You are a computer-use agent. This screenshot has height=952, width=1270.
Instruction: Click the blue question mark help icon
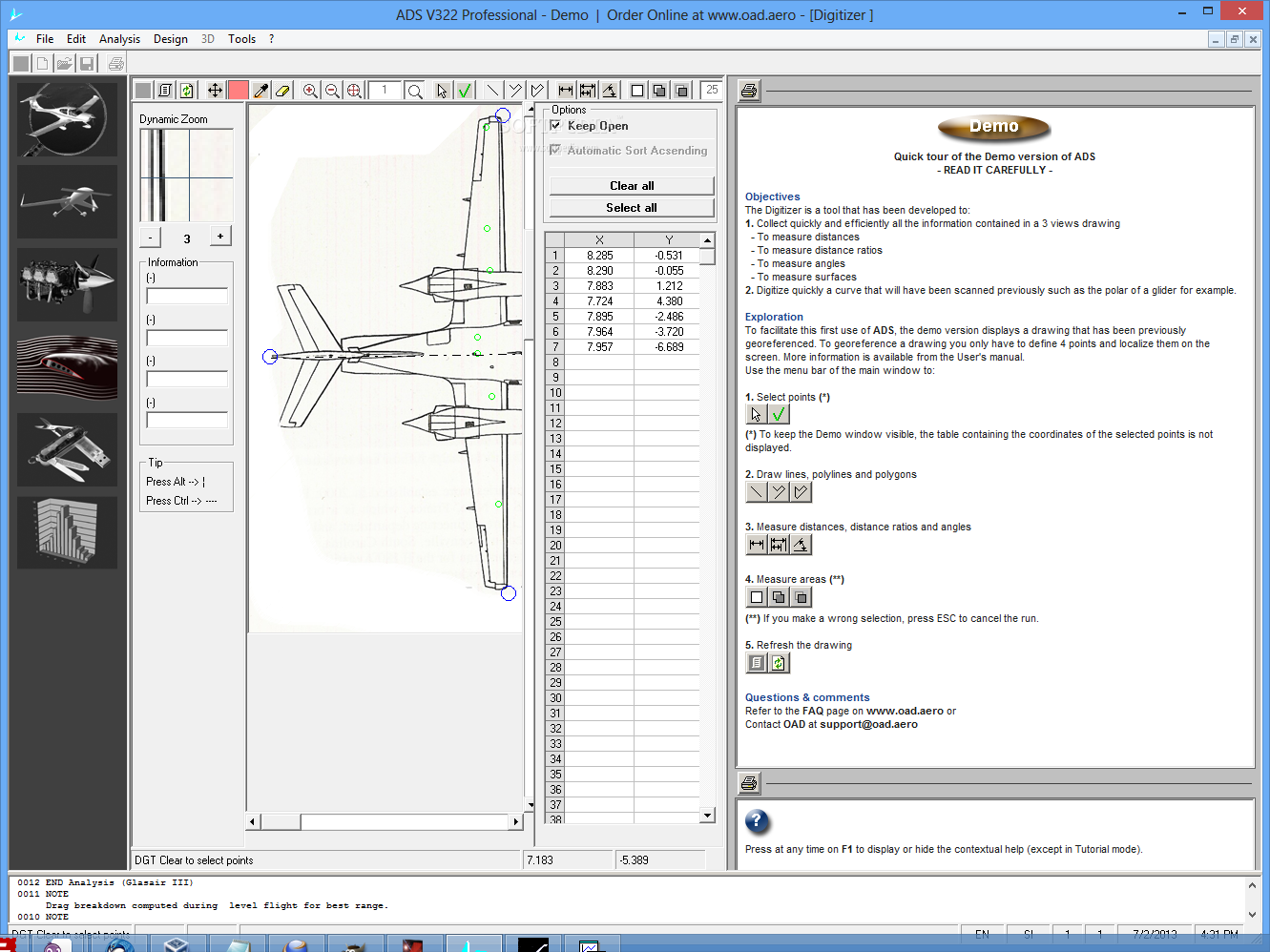757,821
